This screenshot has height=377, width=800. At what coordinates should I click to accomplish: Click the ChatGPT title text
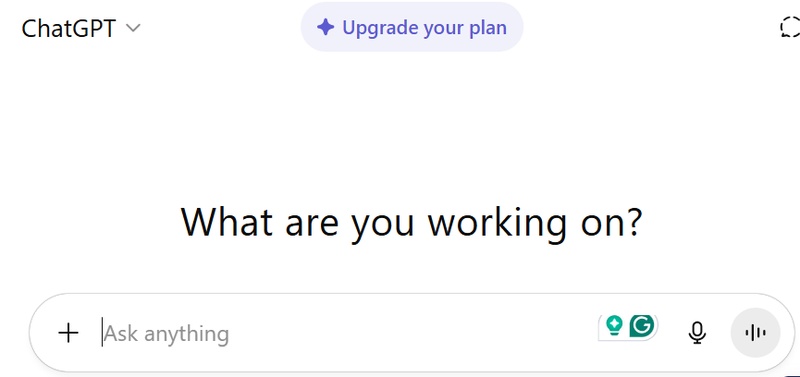(69, 29)
